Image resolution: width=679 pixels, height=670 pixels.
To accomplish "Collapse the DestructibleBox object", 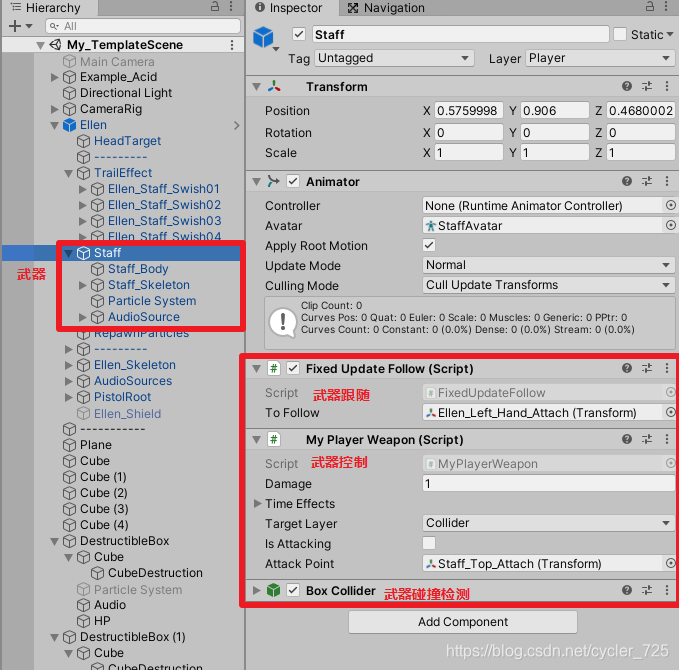I will (x=55, y=541).
